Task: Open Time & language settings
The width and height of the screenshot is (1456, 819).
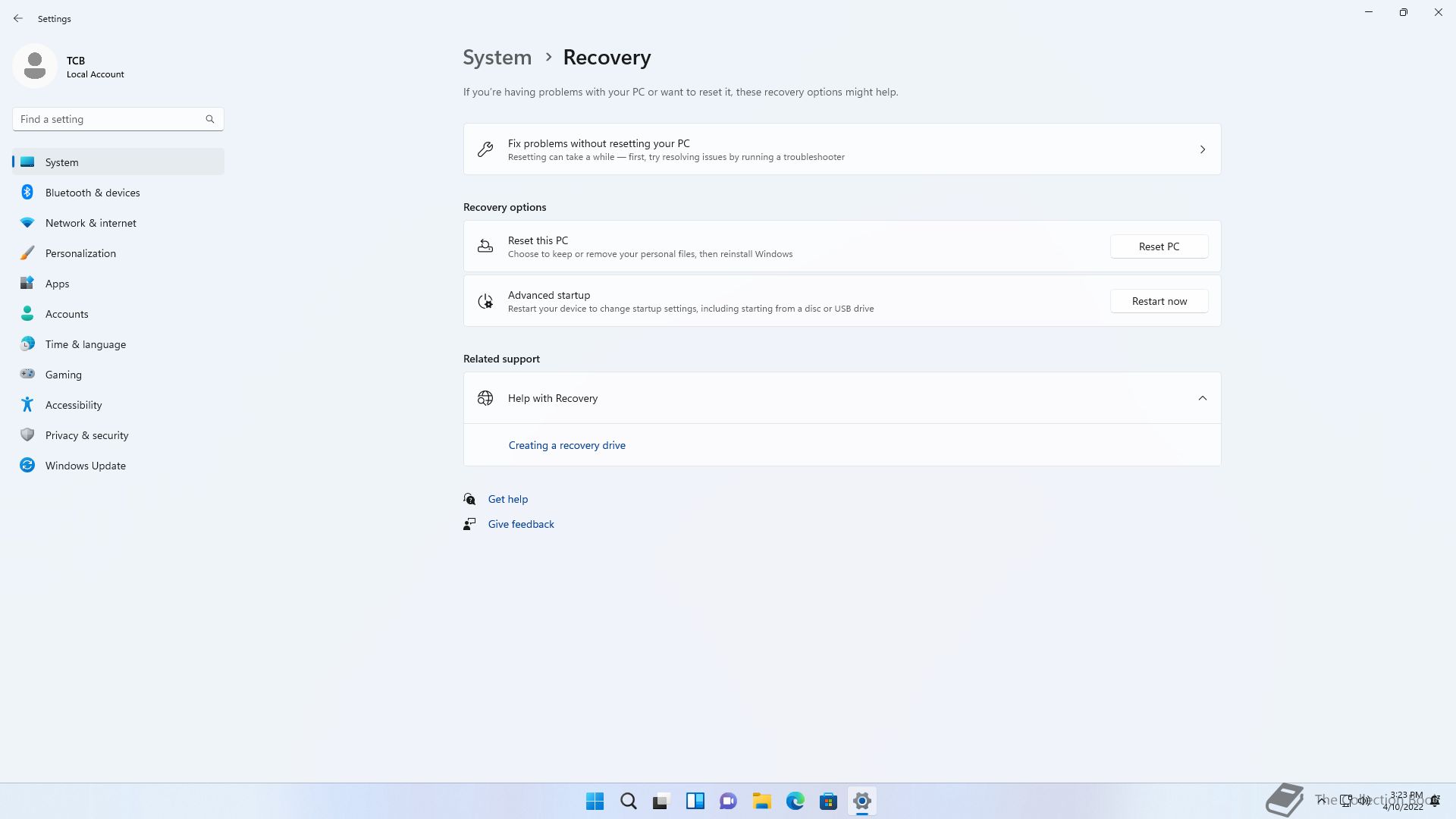Action: tap(118, 344)
